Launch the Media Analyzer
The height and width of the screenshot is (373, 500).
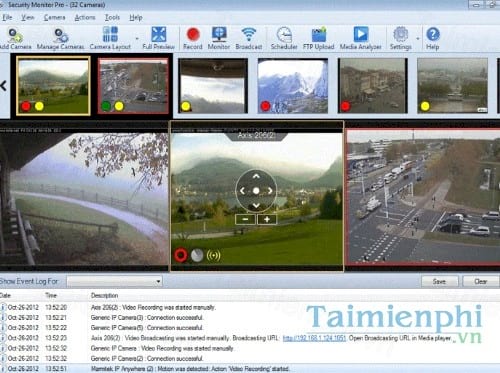pos(361,39)
